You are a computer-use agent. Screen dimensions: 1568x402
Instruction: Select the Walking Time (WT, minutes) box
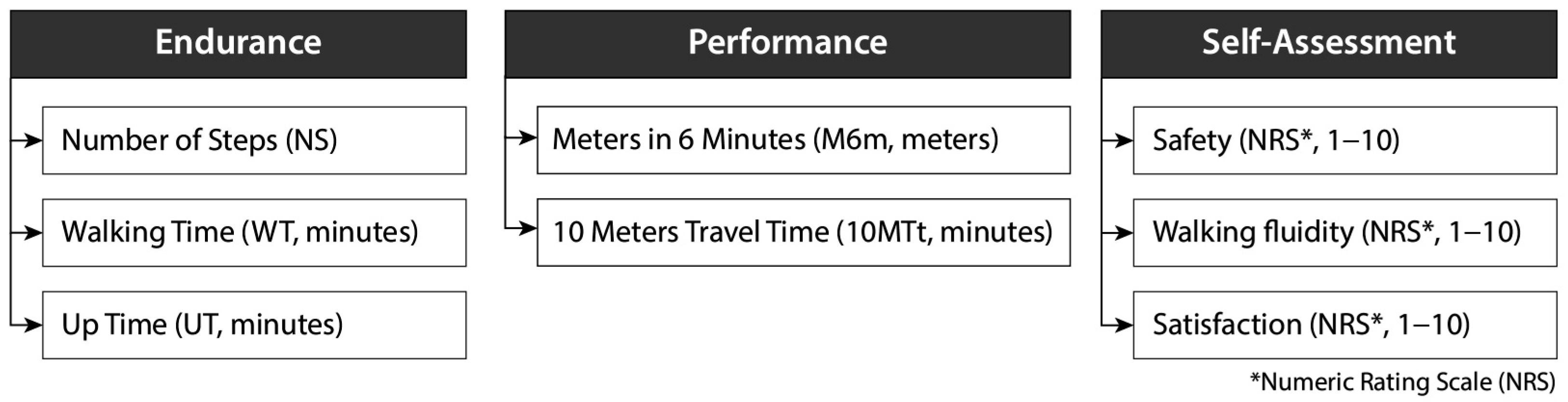click(x=255, y=233)
